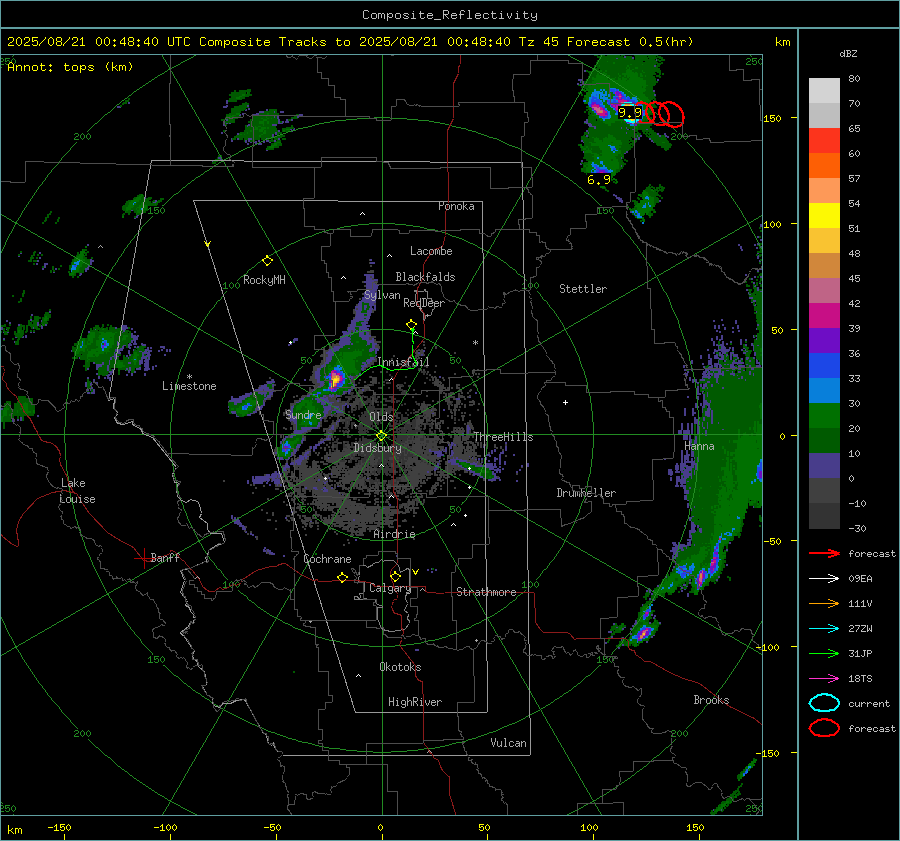Click the Red Deer city label
Screen dimensions: 900x841
tap(424, 303)
